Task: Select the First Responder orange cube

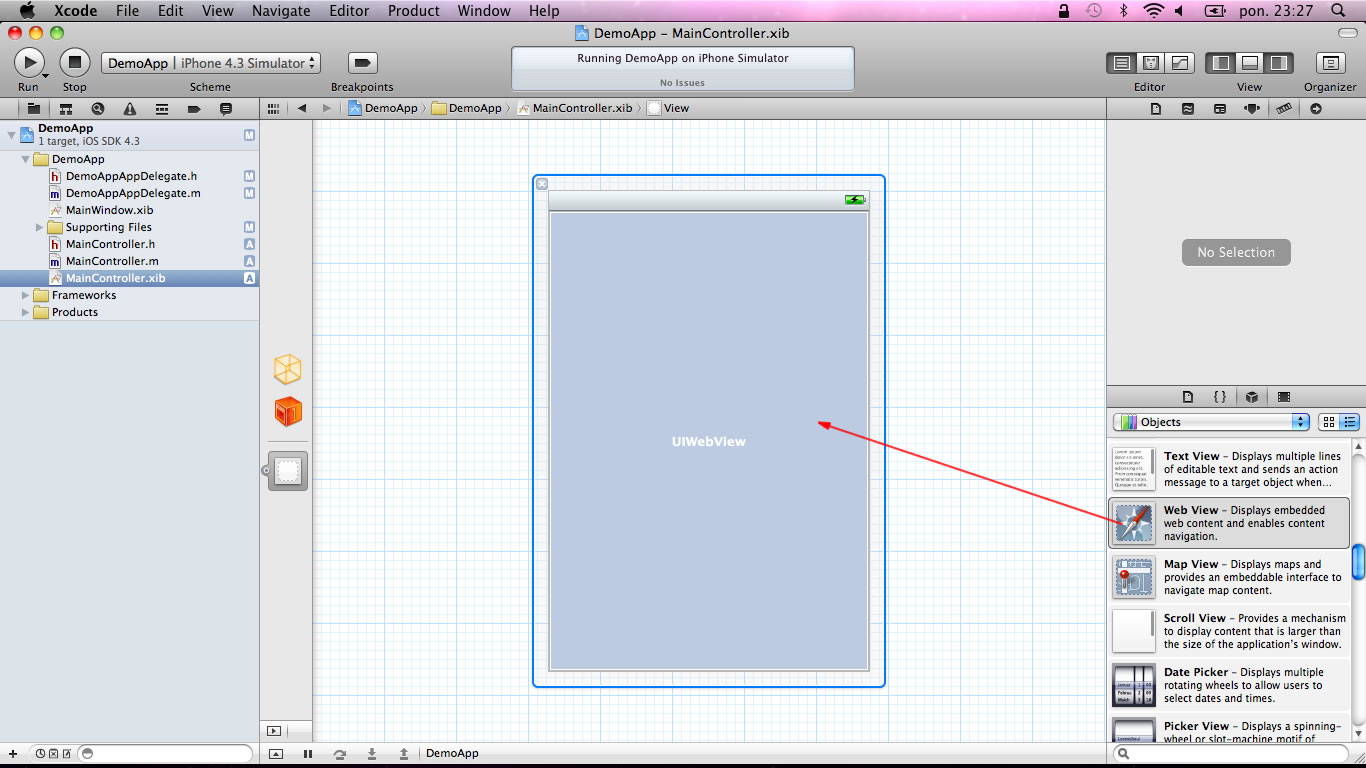Action: (x=288, y=412)
